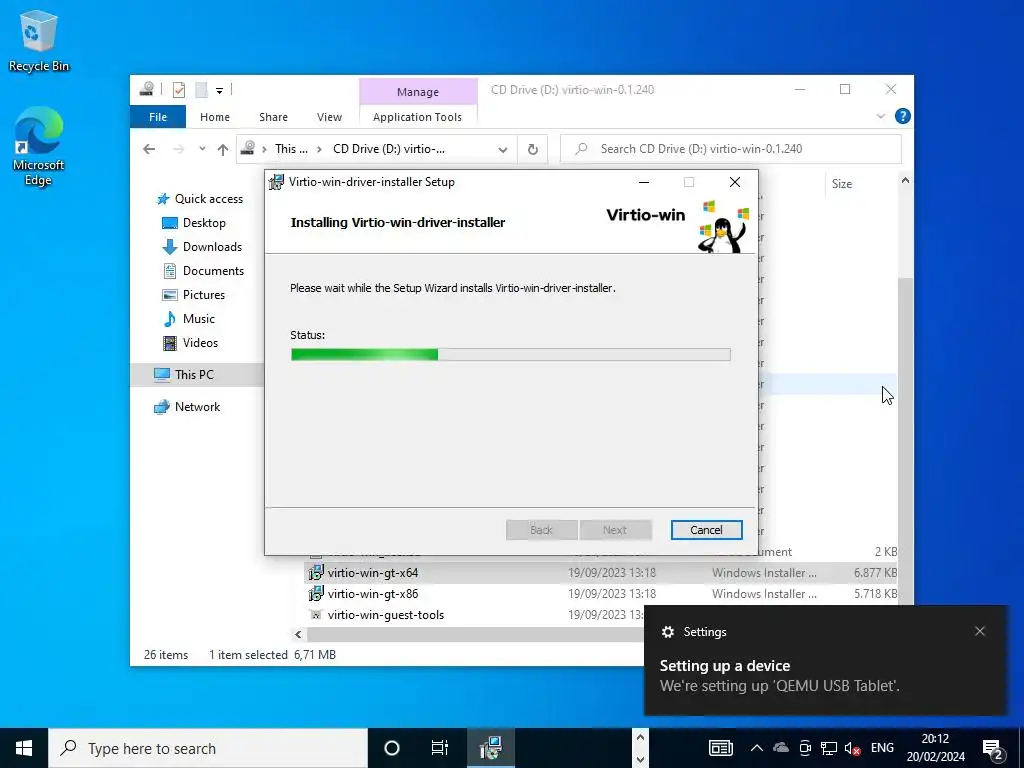Click the New folder quick access icon
The width and height of the screenshot is (1024, 768).
(202, 89)
